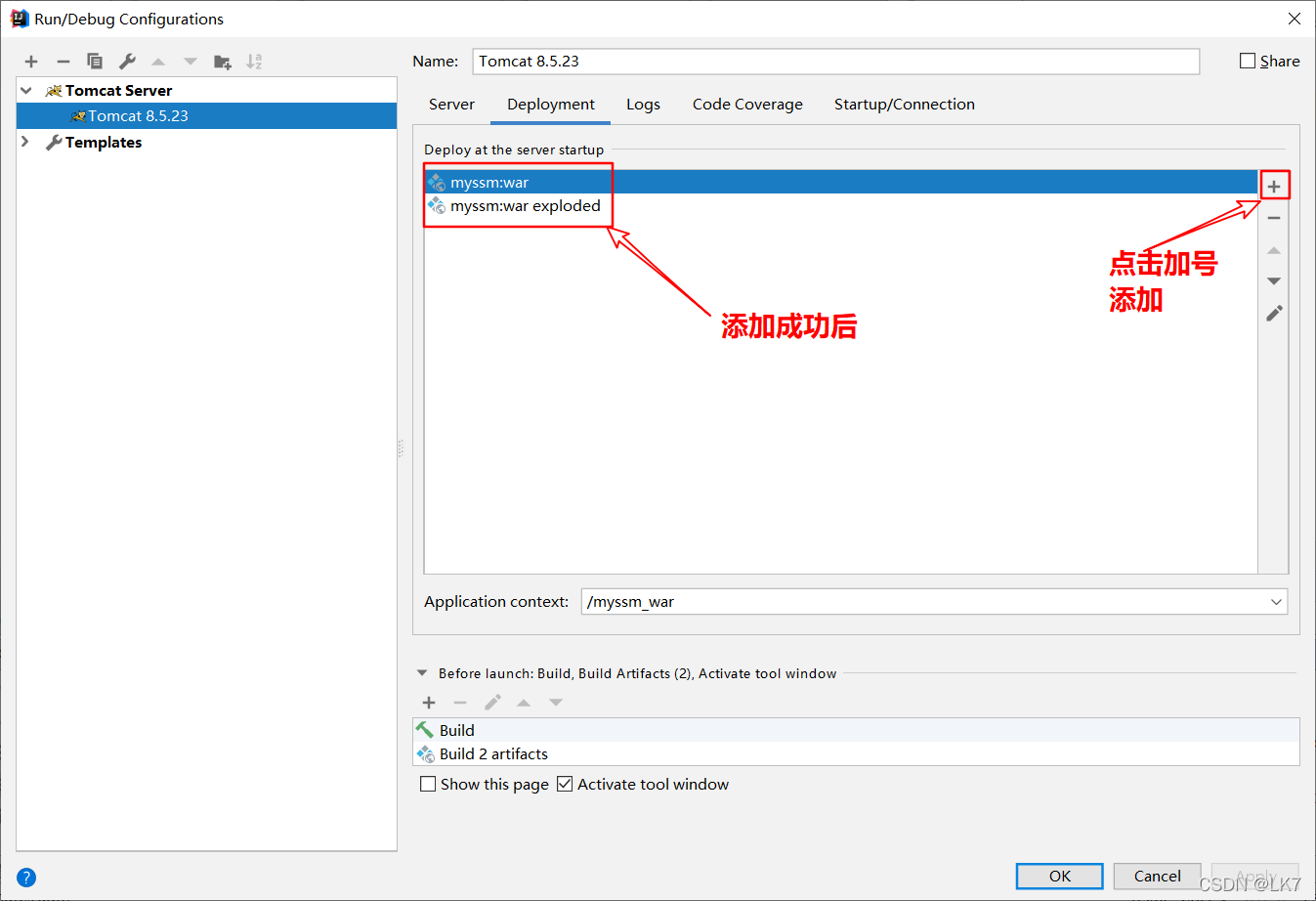Open edit defaults with the wrench icon
1316x901 pixels.
126,61
